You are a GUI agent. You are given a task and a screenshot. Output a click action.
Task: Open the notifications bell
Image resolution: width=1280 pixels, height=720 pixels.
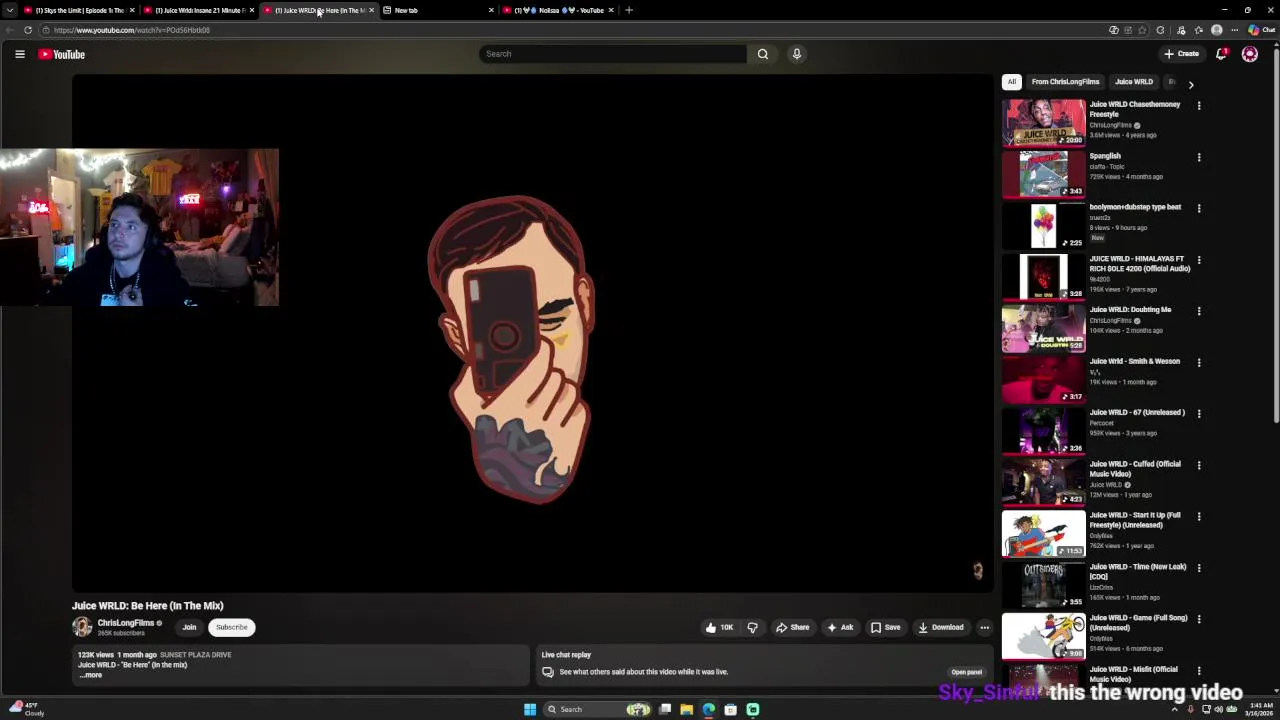click(1221, 54)
